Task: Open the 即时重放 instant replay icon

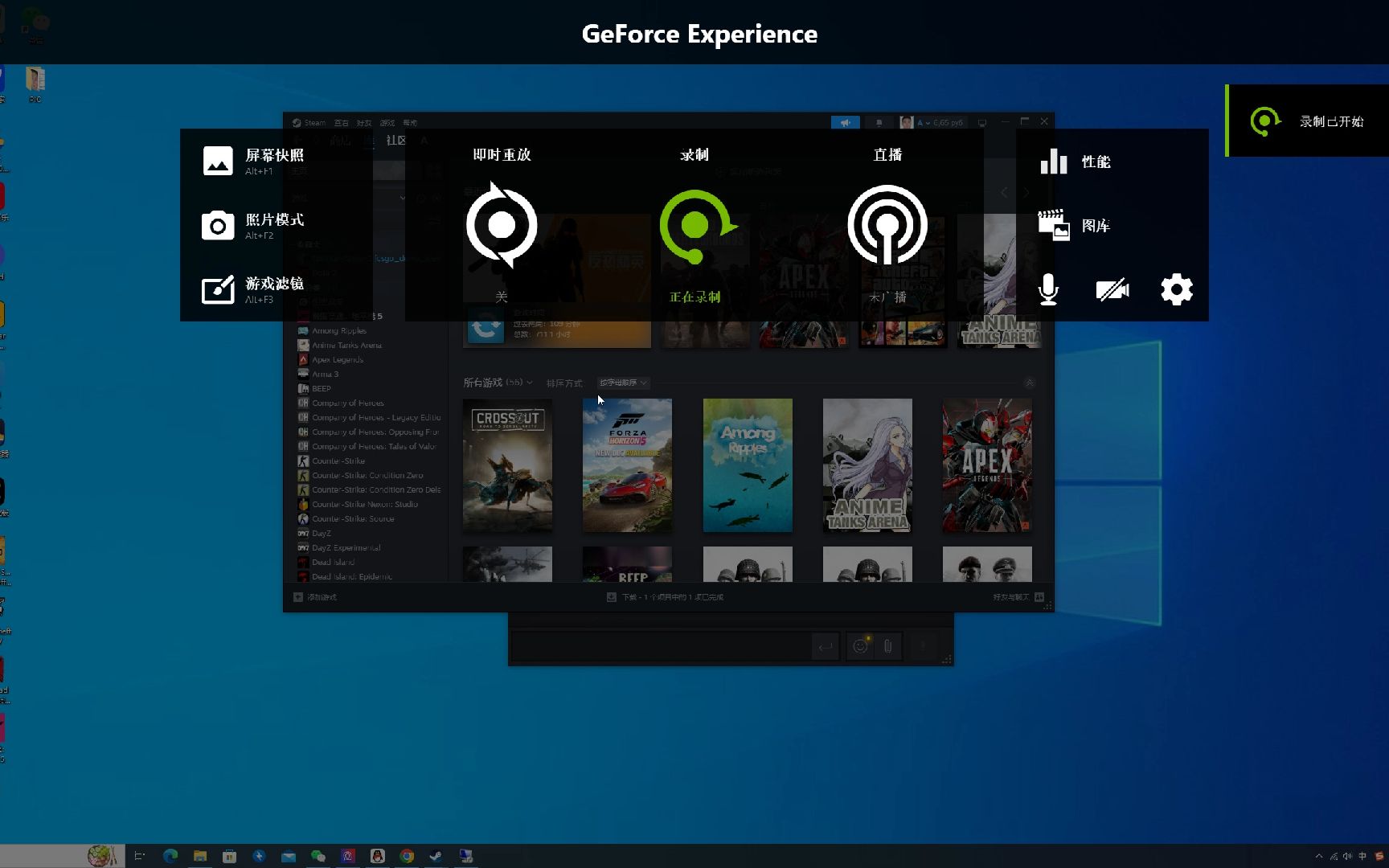Action: (x=502, y=226)
